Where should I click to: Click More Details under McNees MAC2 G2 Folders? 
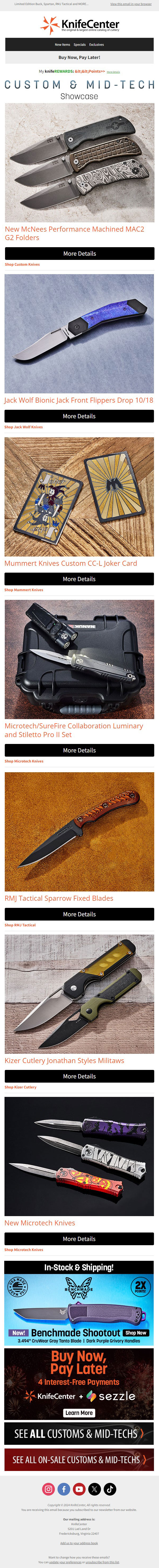click(80, 254)
